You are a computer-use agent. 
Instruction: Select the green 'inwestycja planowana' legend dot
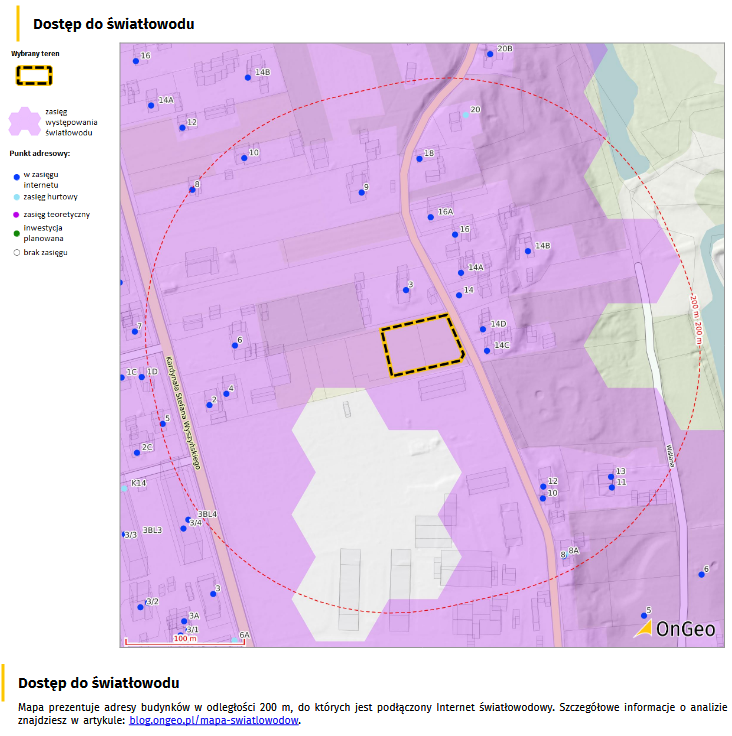(16, 233)
